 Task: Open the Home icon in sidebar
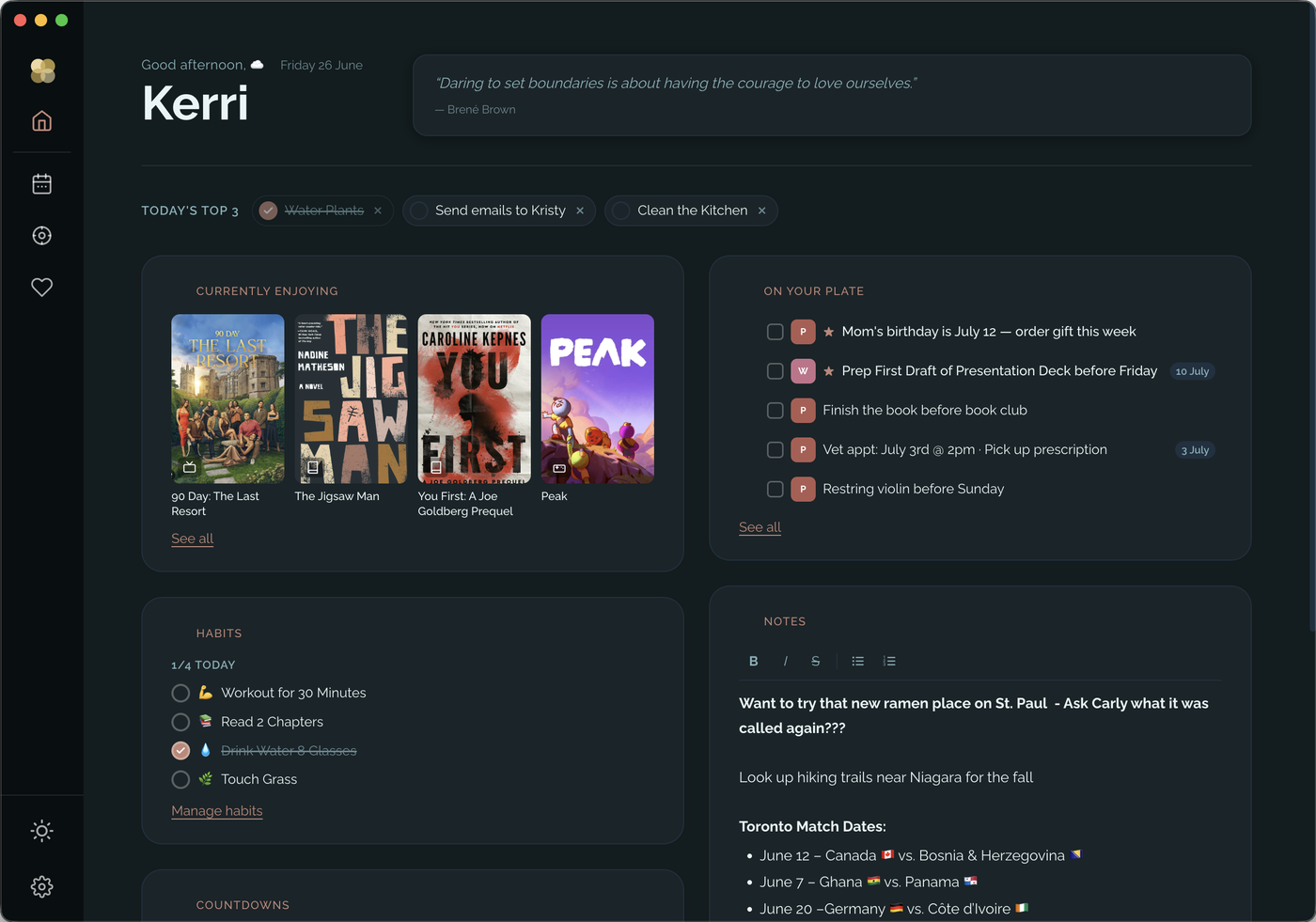tap(41, 121)
